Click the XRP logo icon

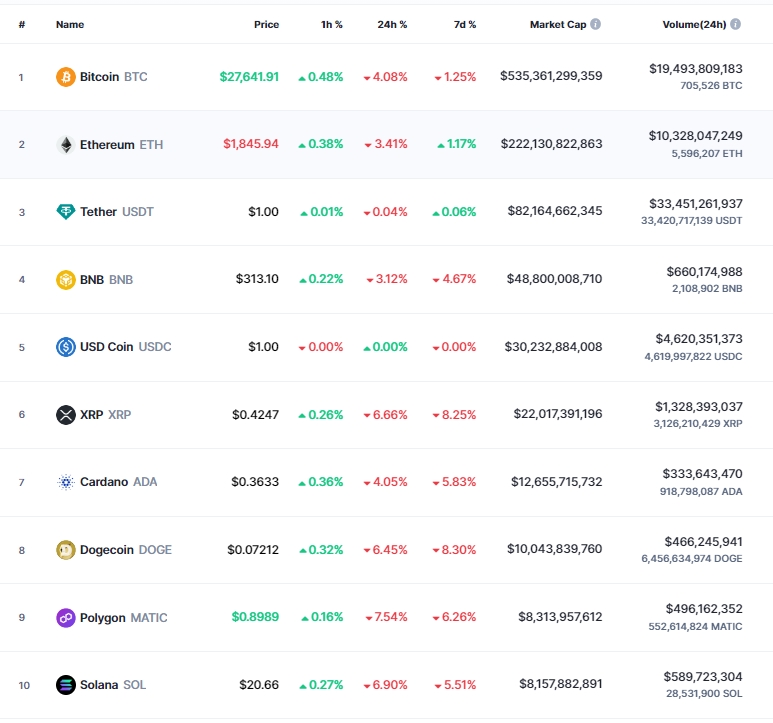[x=66, y=415]
